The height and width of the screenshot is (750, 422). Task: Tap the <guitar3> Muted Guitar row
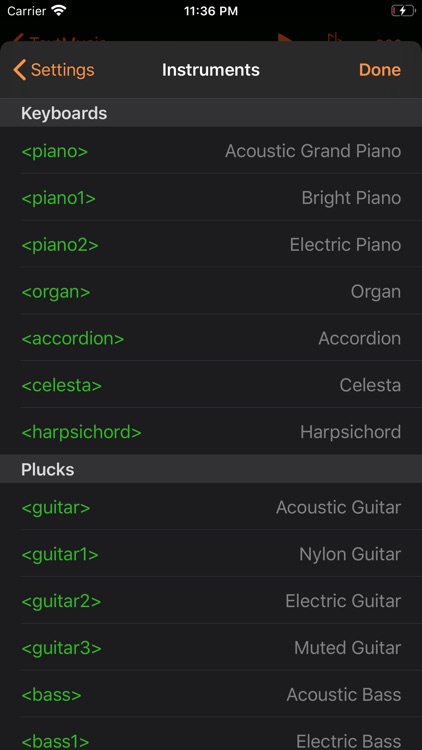(x=211, y=648)
